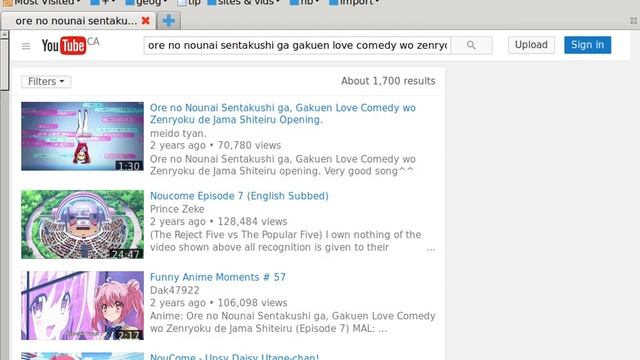Click '2 years ago • 106,098 views' text
This screenshot has width=640, height=360.
pyautogui.click(x=219, y=303)
